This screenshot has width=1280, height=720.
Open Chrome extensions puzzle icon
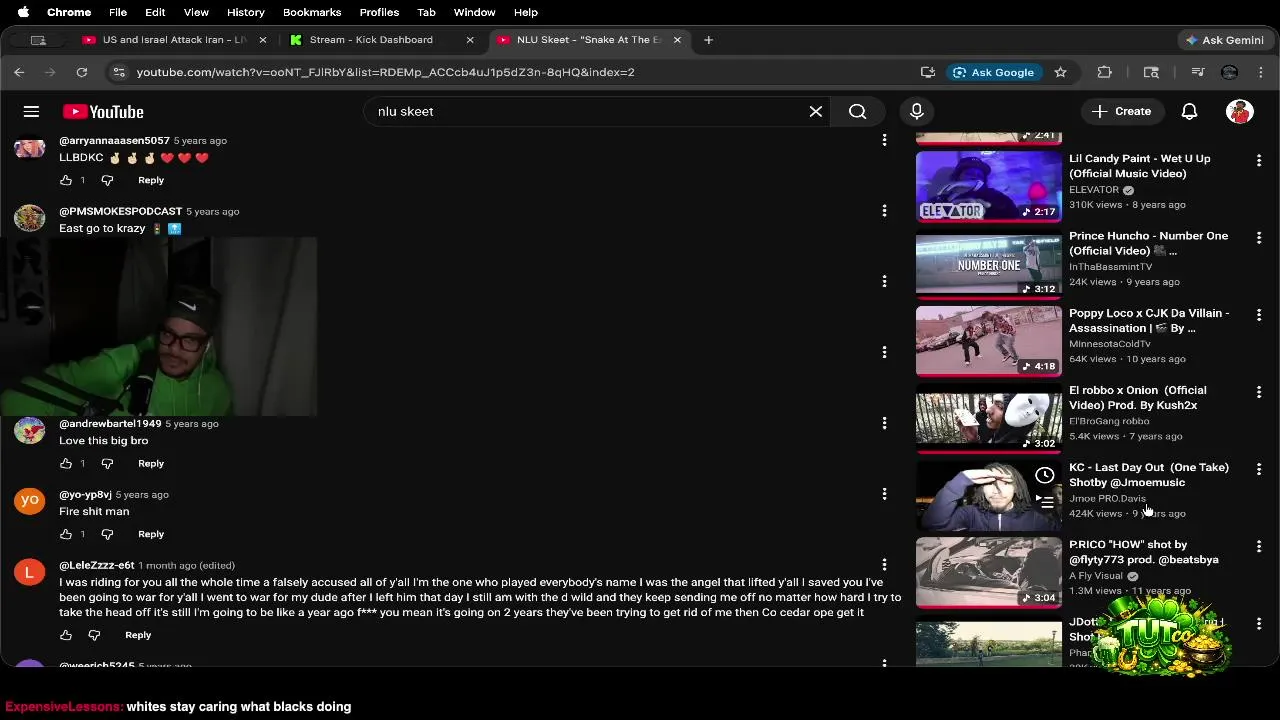pos(1104,72)
